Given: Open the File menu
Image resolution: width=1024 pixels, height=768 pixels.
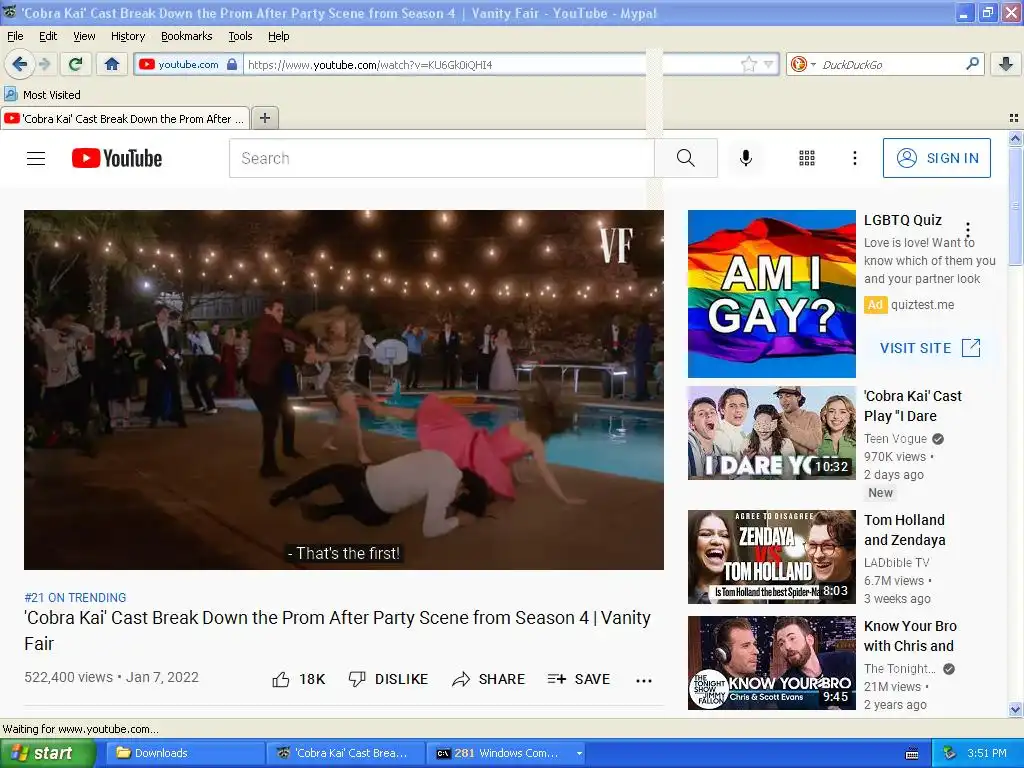Looking at the screenshot, I should coord(15,36).
